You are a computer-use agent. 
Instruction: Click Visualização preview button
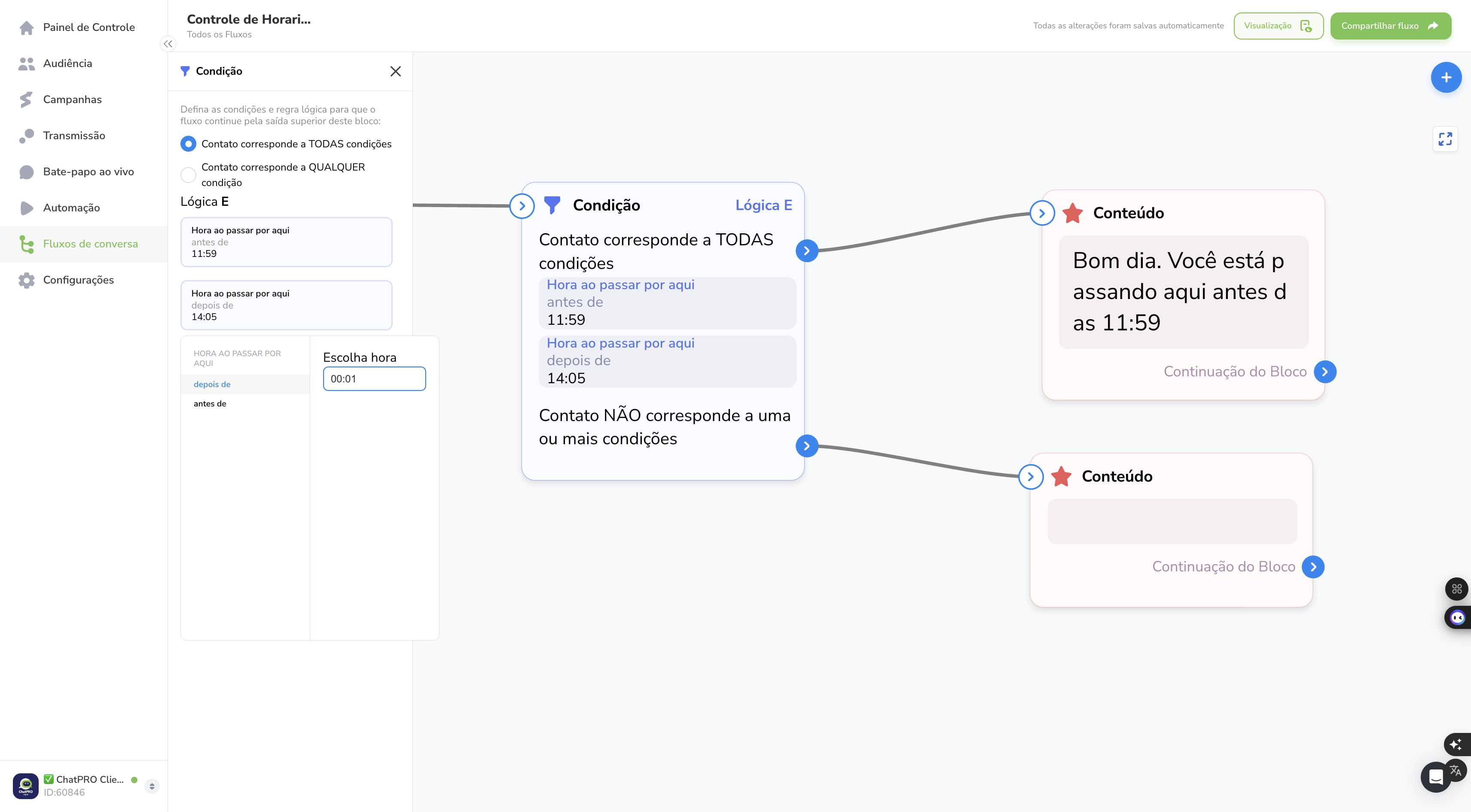[1278, 26]
